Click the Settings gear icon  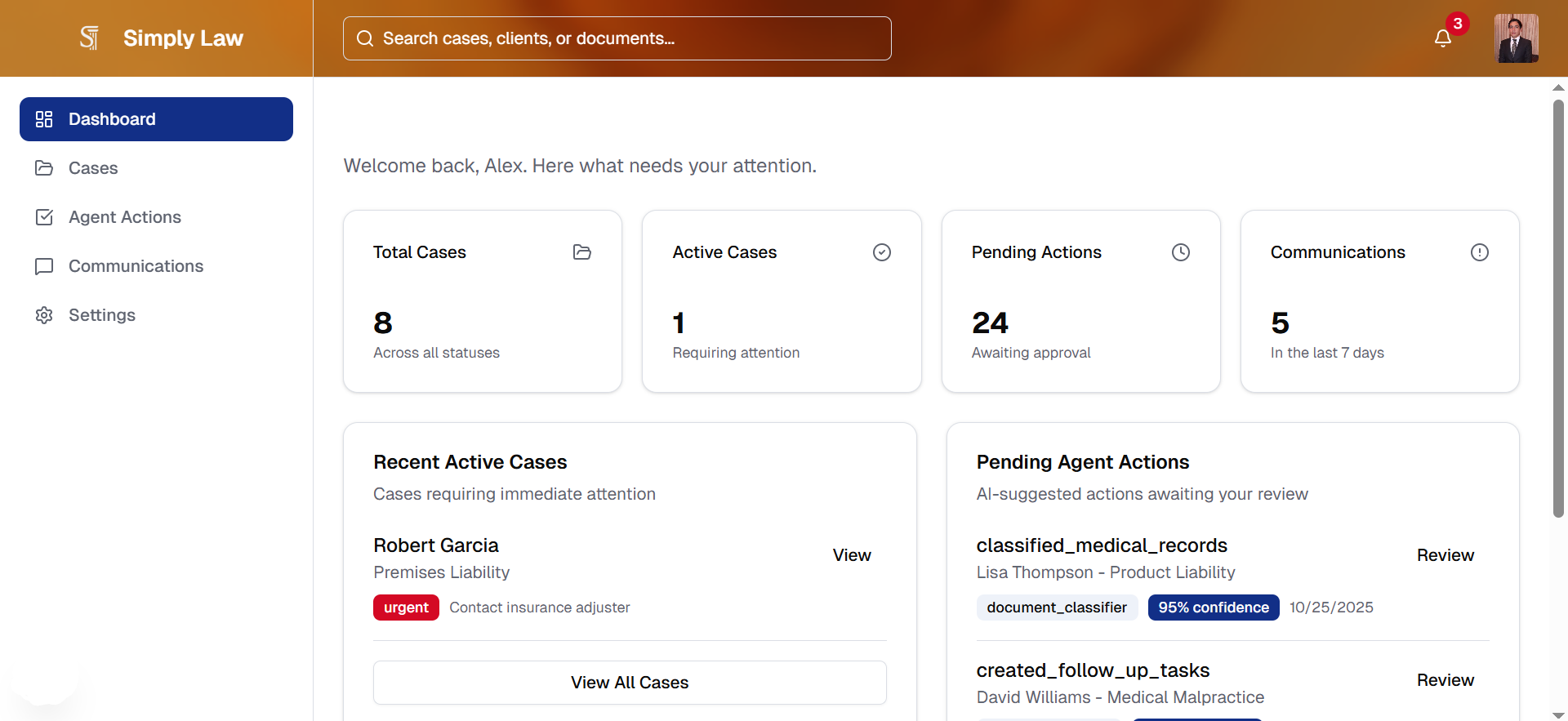[44, 315]
